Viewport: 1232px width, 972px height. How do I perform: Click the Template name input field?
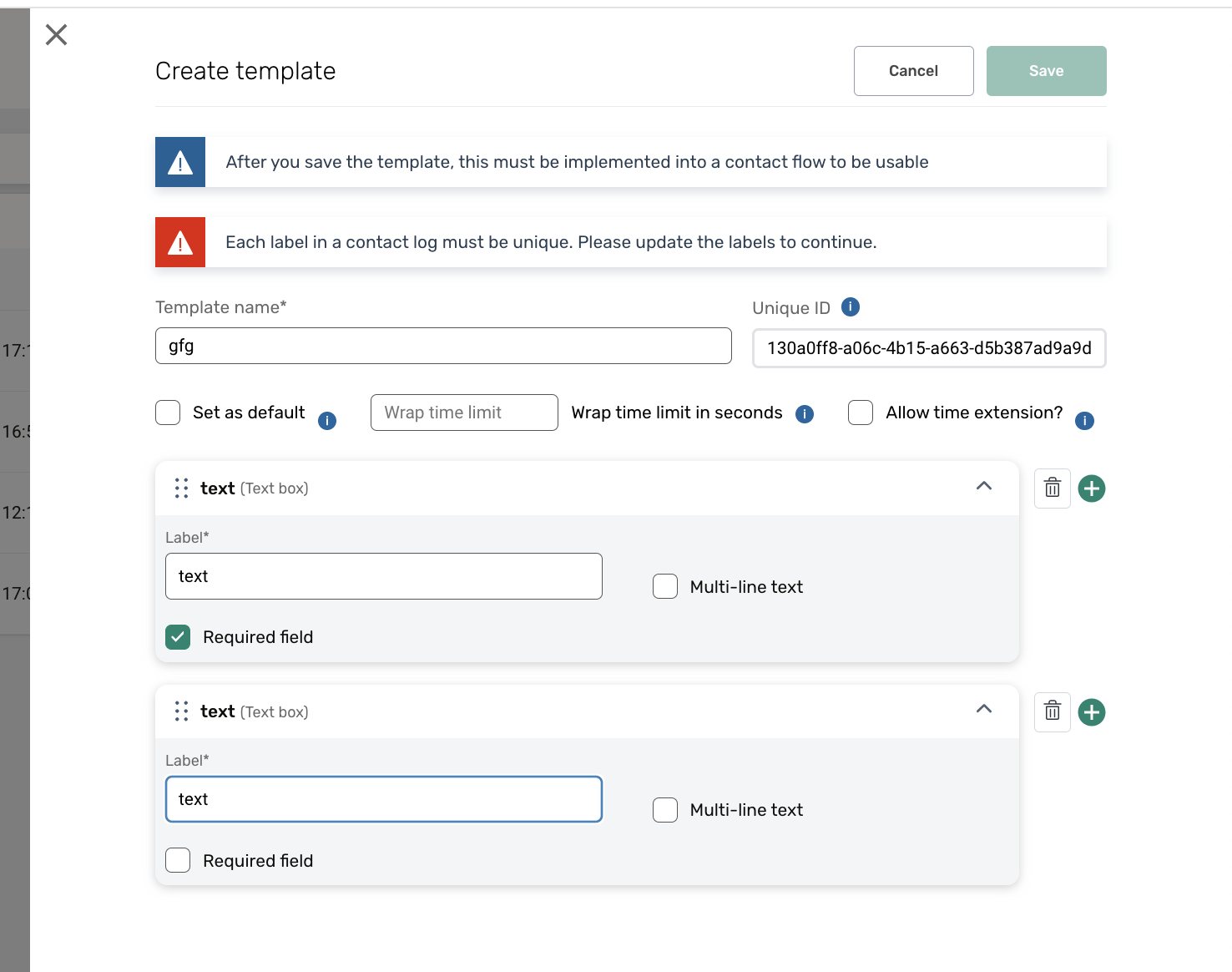443,346
